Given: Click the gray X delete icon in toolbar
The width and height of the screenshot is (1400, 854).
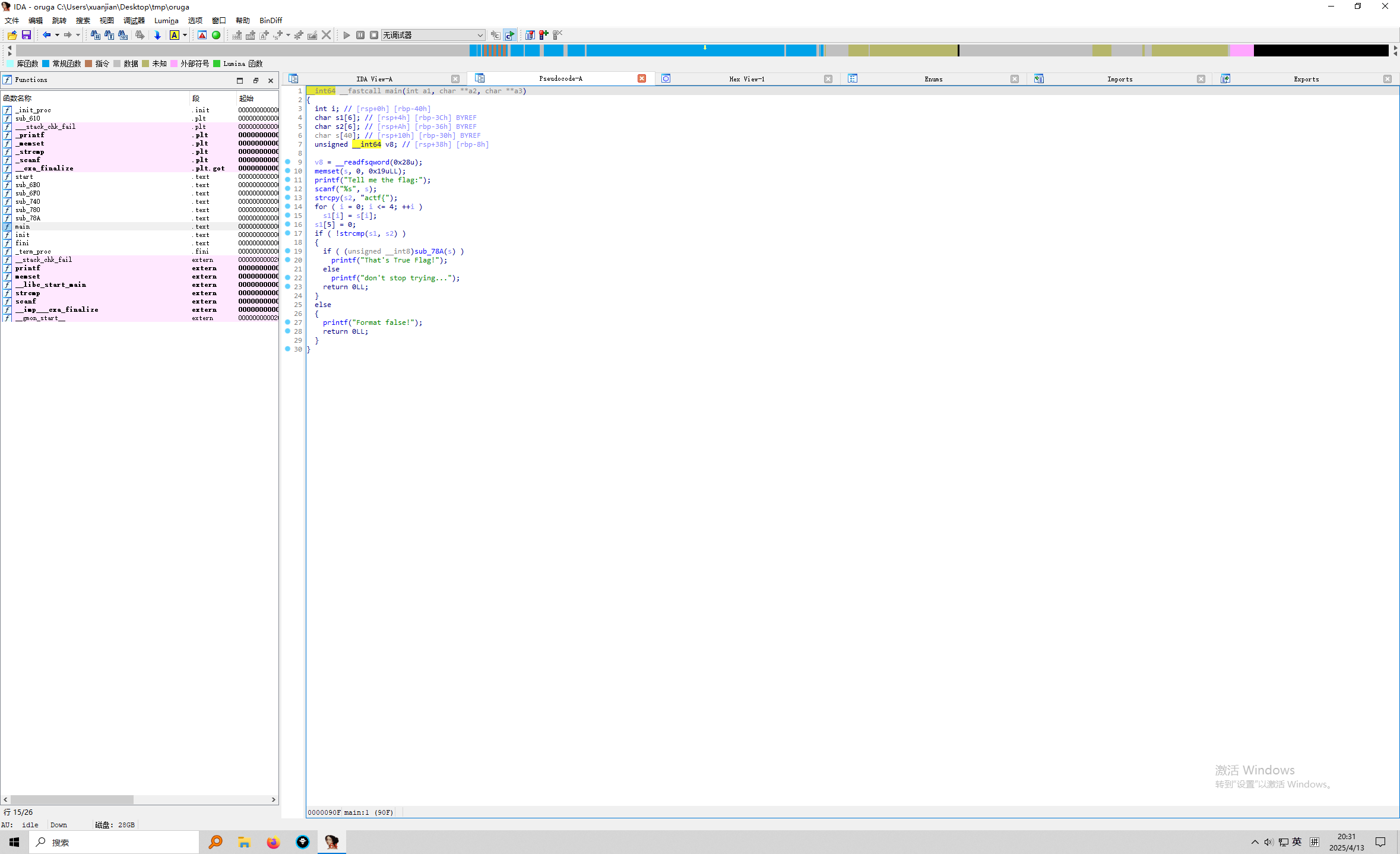Looking at the screenshot, I should click(x=326, y=35).
